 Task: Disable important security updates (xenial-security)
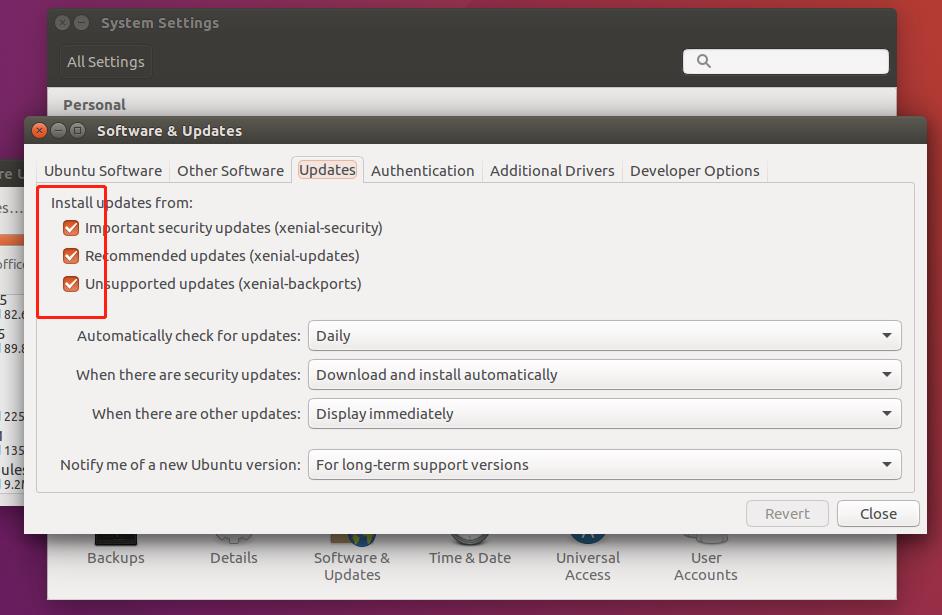point(71,227)
